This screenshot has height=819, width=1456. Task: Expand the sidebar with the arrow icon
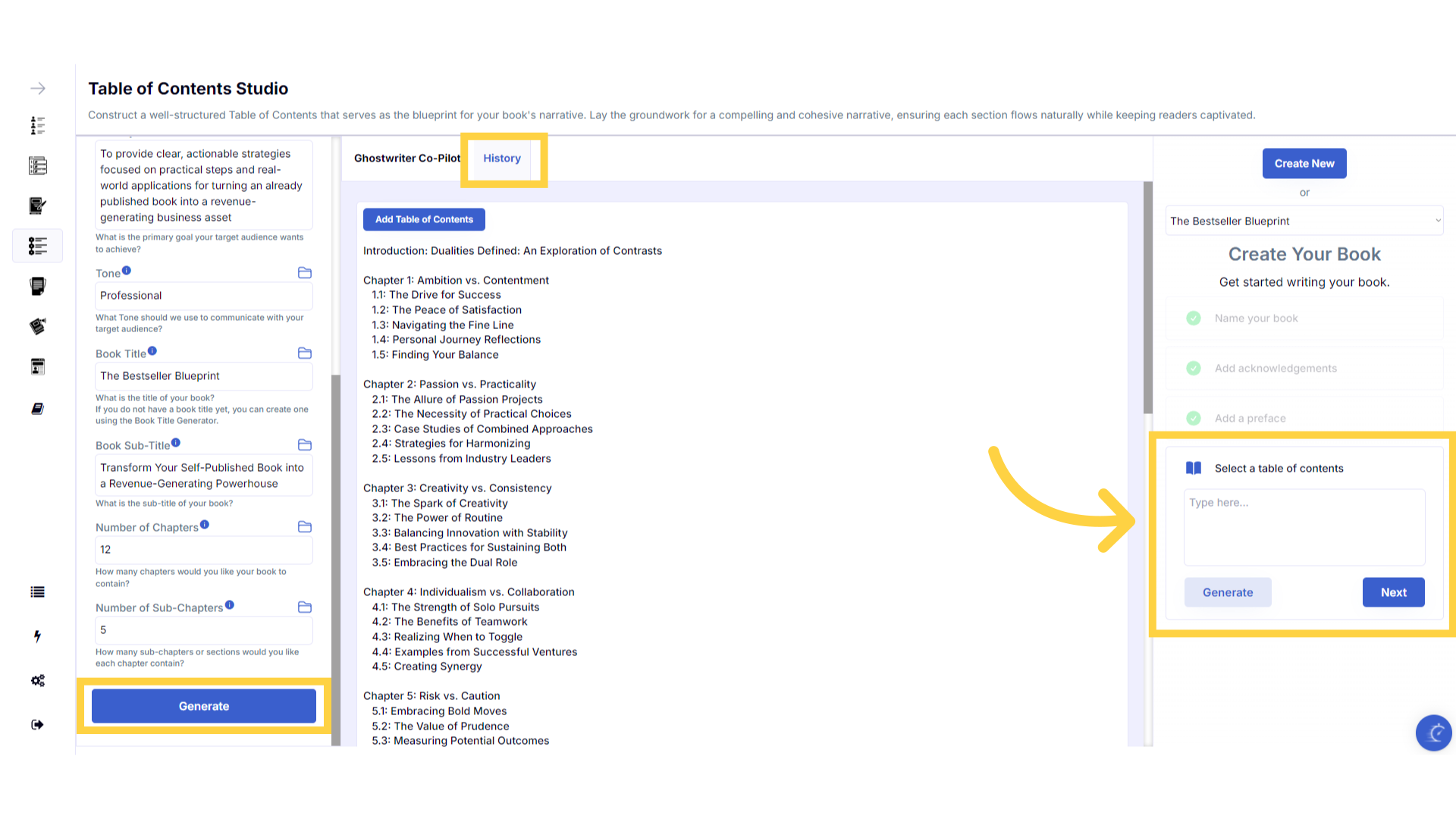click(38, 89)
